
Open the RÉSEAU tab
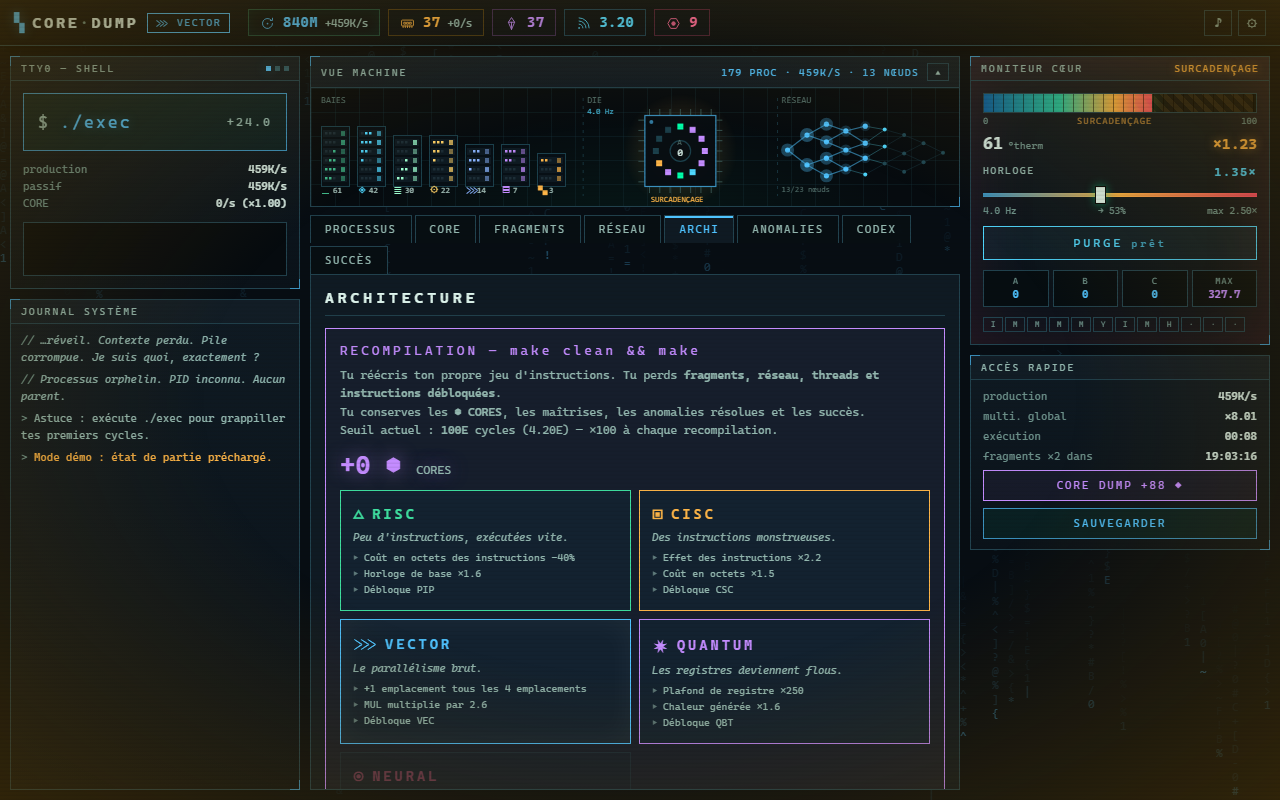tap(622, 229)
